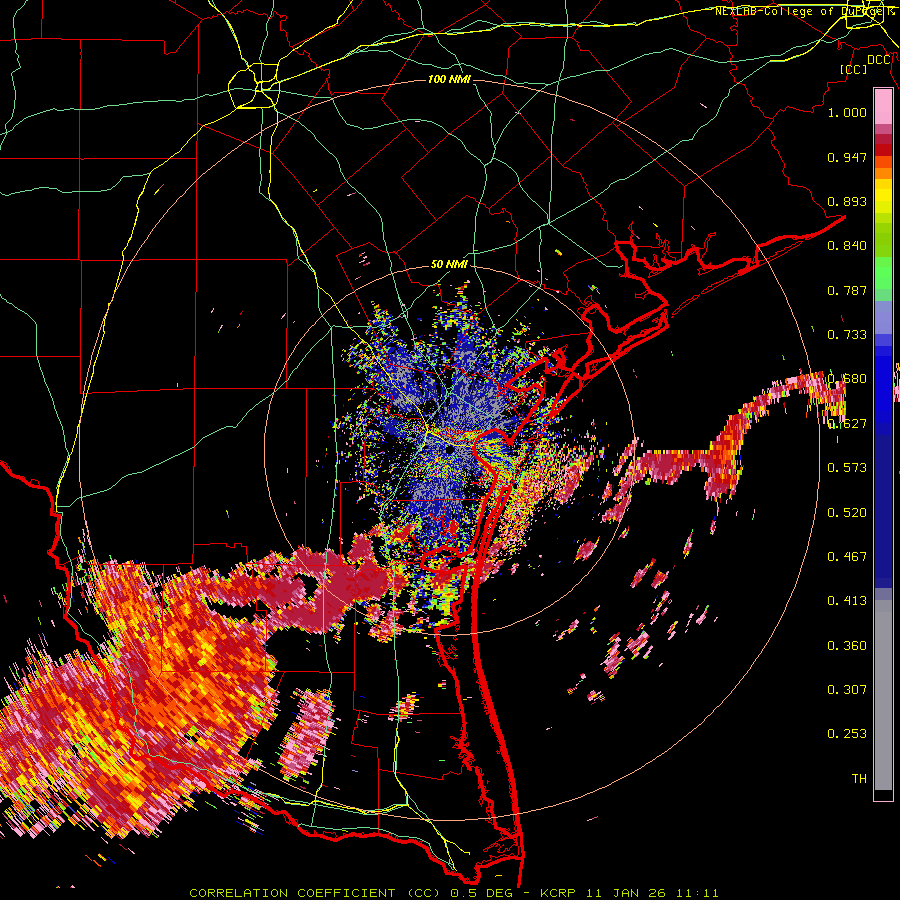The height and width of the screenshot is (900, 900).
Task: Click the 0.787 legend value
Action: click(847, 290)
